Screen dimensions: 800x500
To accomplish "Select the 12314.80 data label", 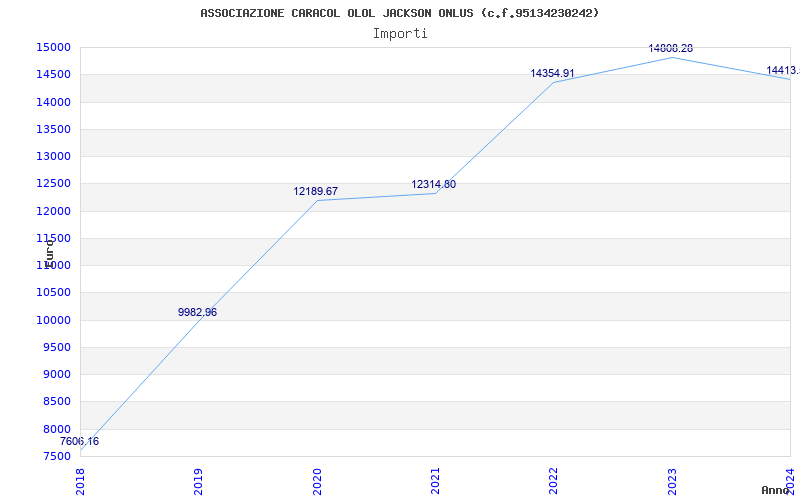I will pos(434,185).
